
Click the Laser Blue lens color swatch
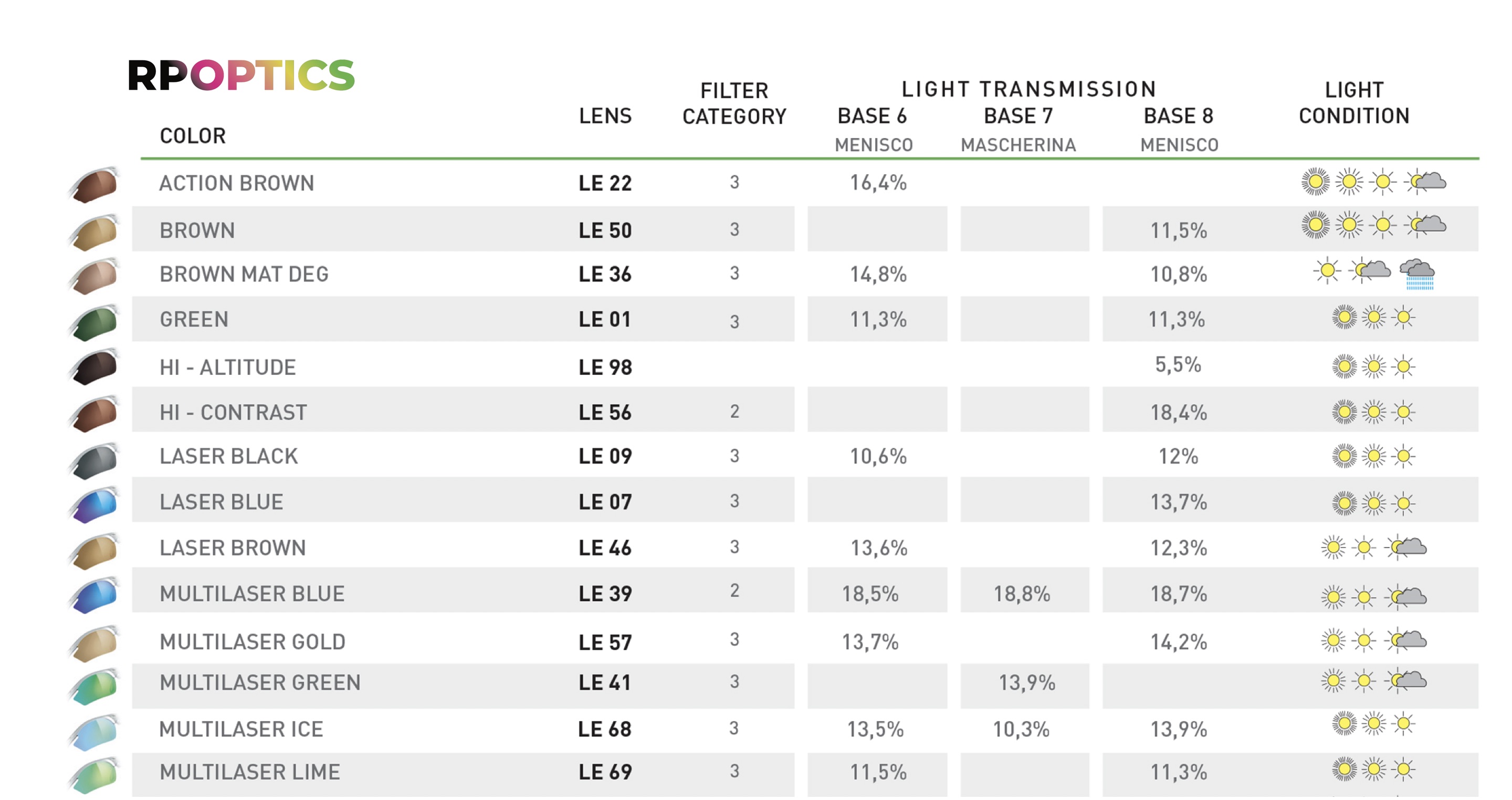pos(96,504)
